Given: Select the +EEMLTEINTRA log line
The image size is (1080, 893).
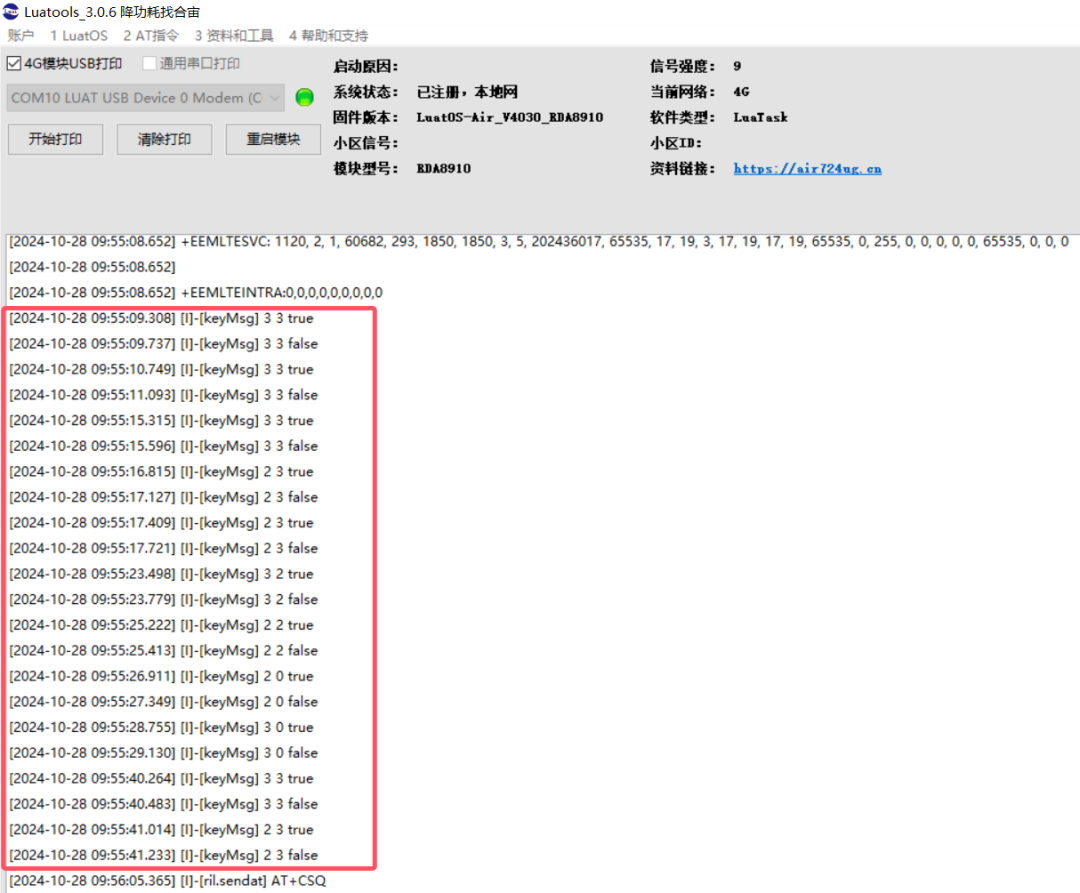Looking at the screenshot, I should click(x=196, y=293).
